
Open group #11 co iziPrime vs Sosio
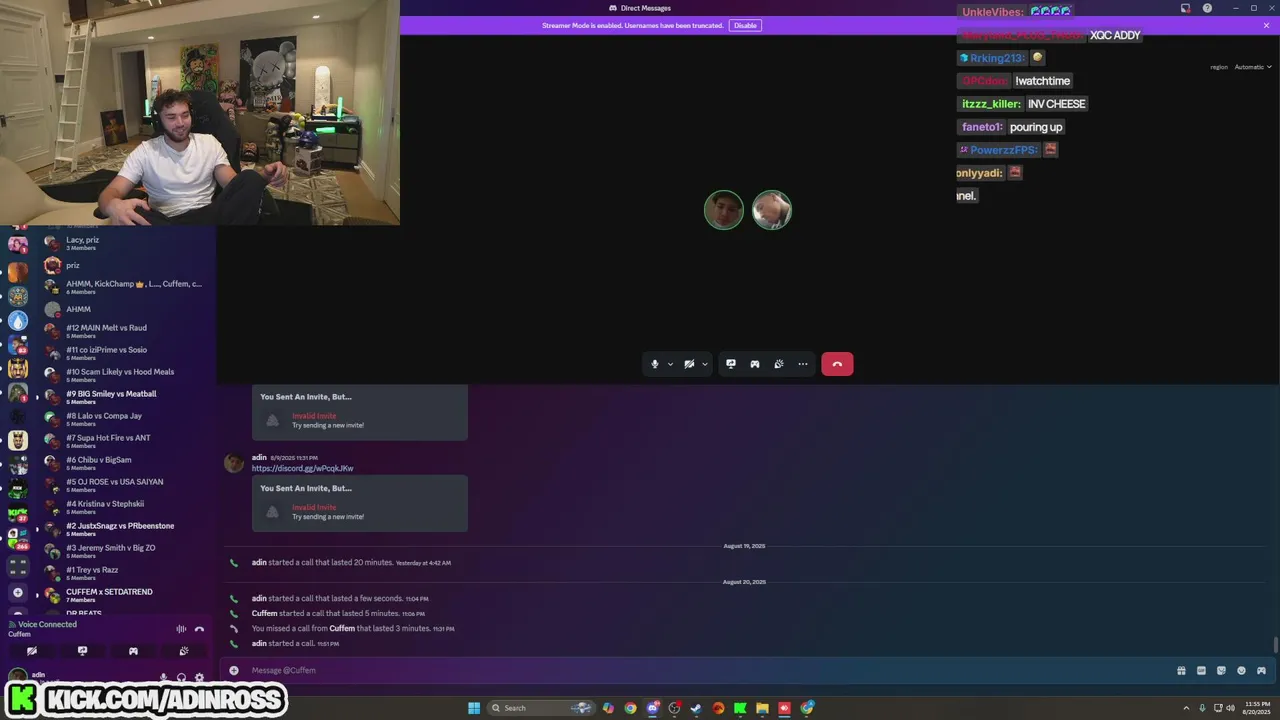tap(125, 353)
